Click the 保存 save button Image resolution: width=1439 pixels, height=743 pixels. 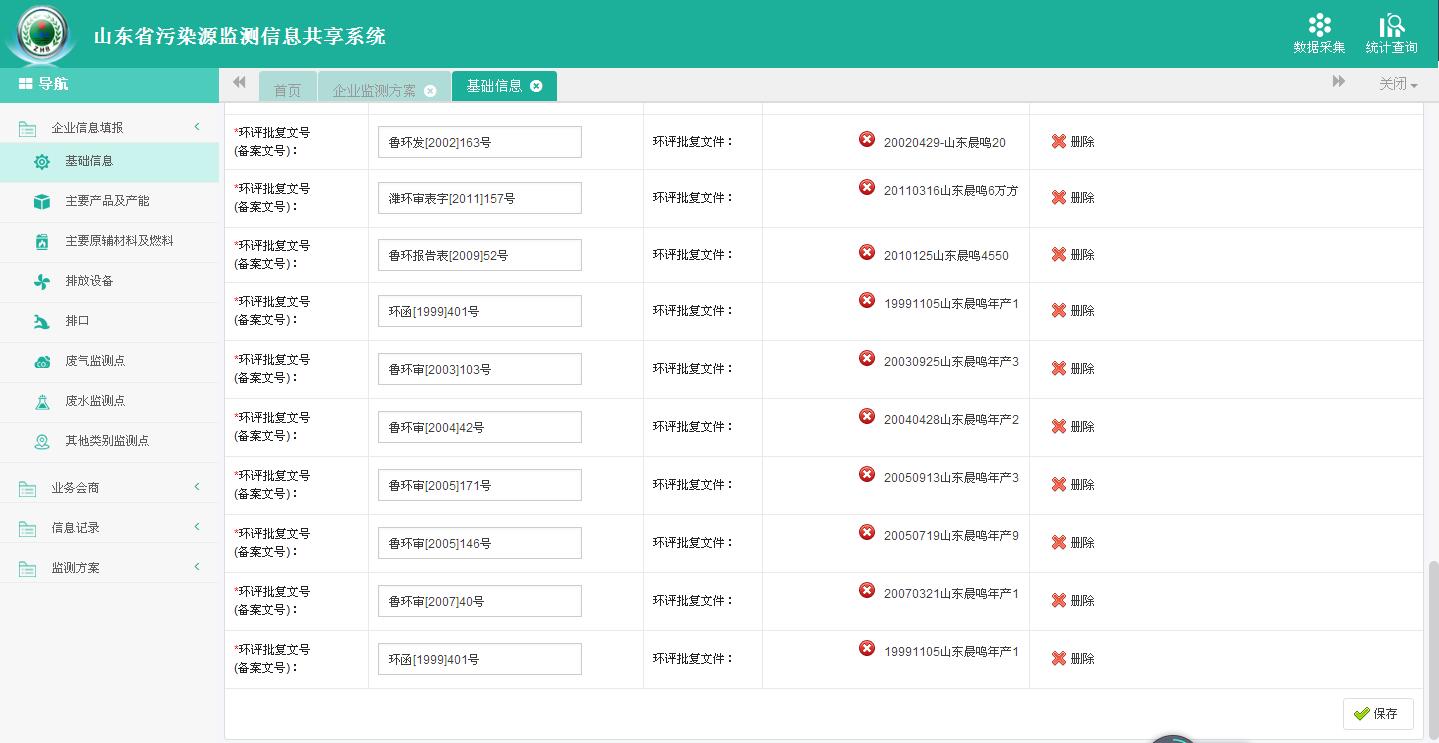[x=1377, y=714]
